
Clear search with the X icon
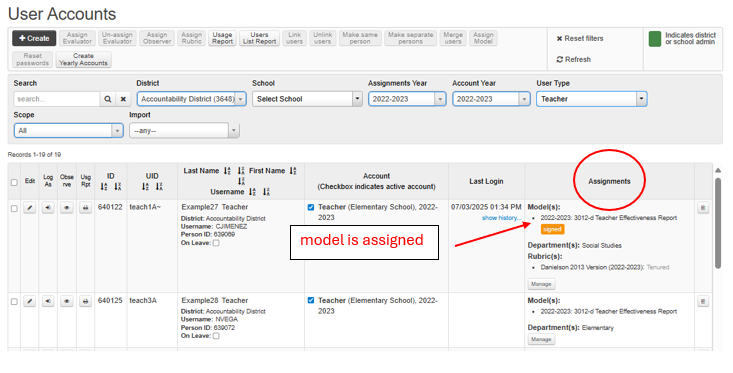[123, 99]
